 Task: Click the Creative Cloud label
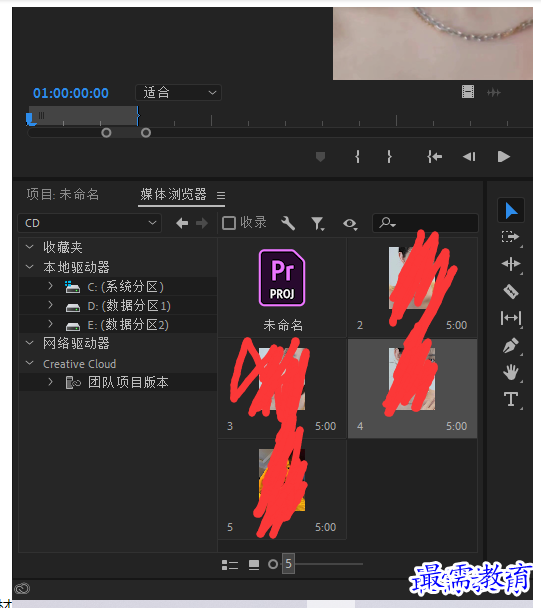[80, 364]
